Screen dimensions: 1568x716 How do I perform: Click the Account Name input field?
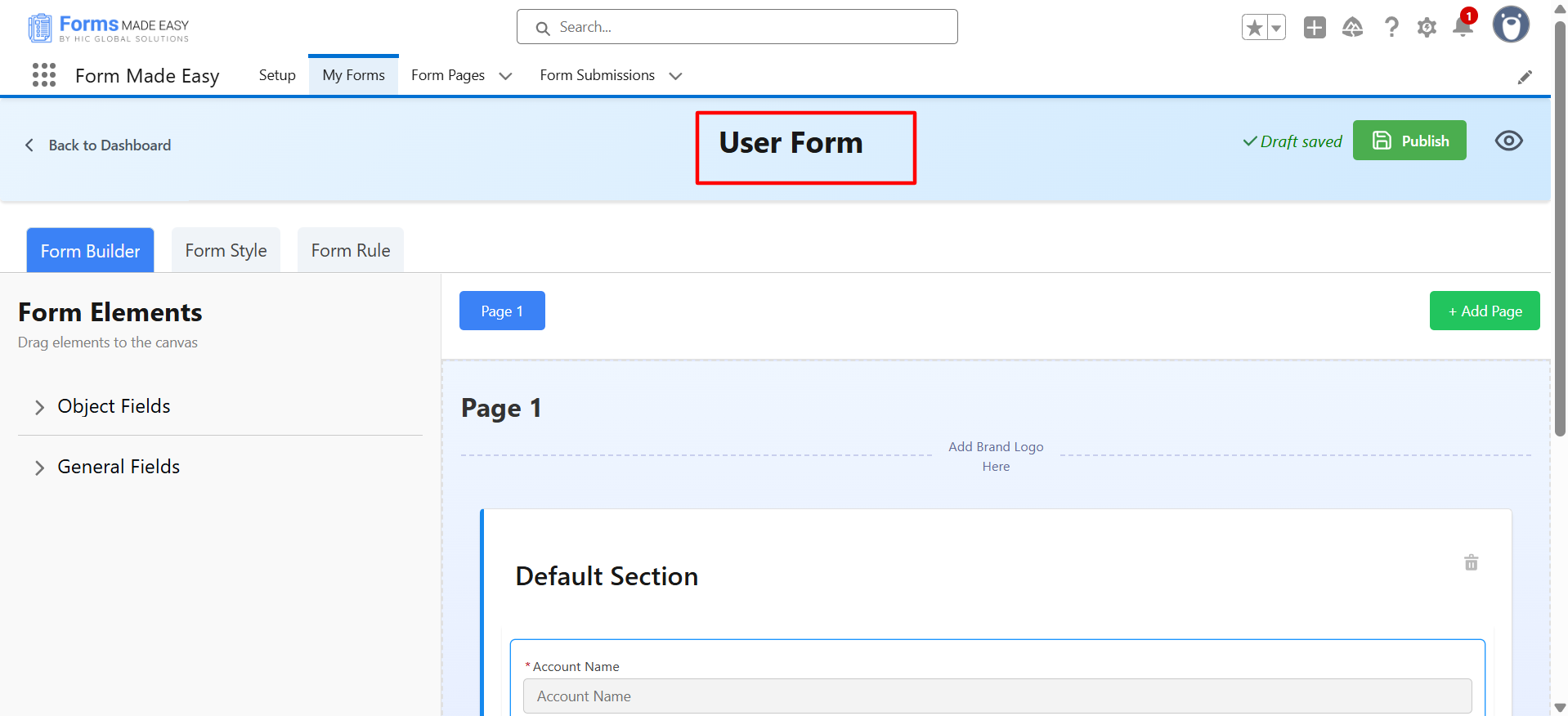click(997, 696)
